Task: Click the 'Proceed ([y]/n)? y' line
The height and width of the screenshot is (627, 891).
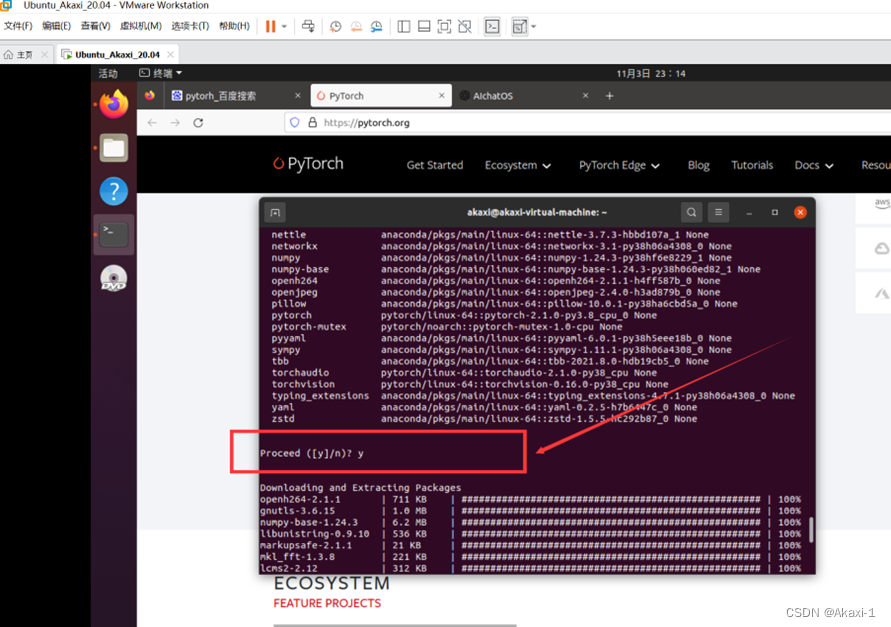Action: click(311, 453)
